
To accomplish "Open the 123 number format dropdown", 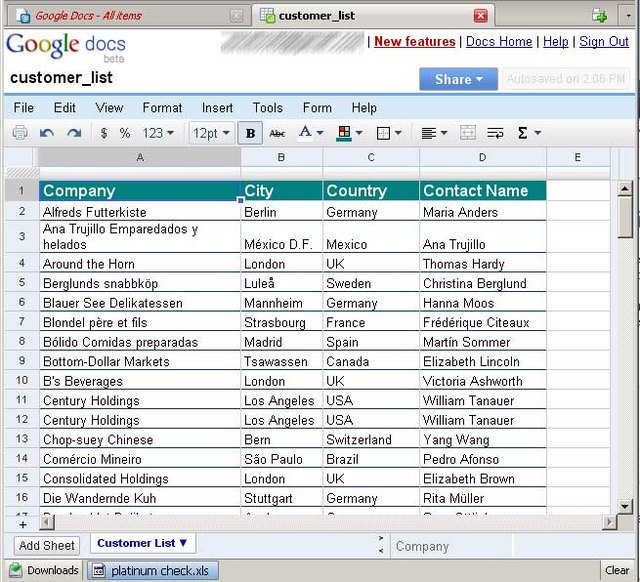I will pos(158,133).
